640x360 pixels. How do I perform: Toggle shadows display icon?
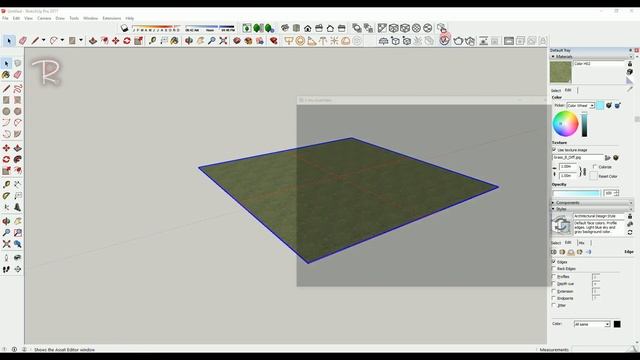(124, 28)
